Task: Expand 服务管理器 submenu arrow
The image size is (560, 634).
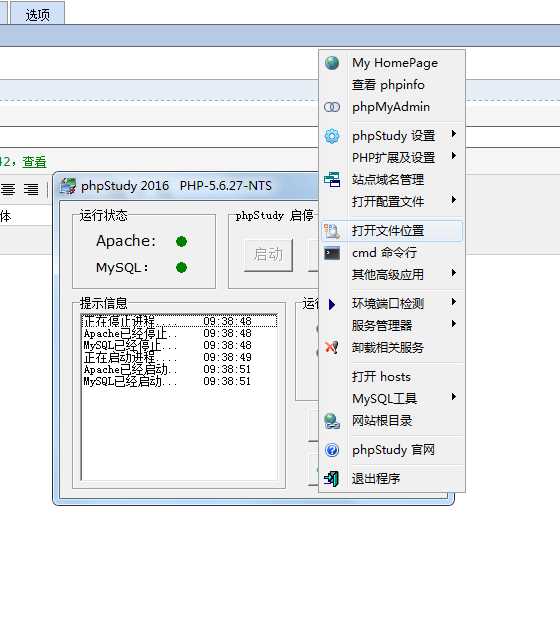Action: [x=454, y=324]
